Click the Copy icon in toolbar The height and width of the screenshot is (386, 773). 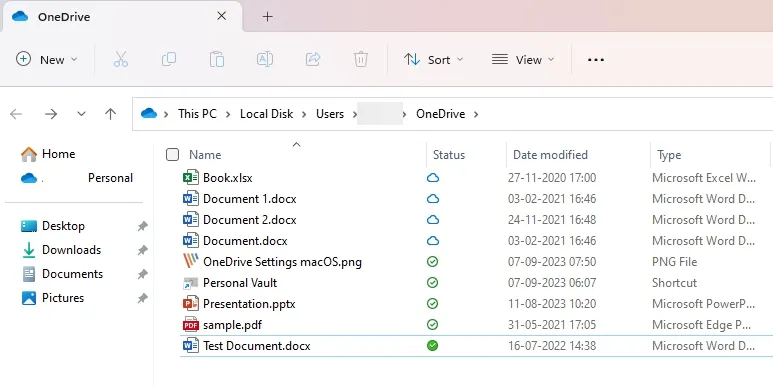point(169,60)
